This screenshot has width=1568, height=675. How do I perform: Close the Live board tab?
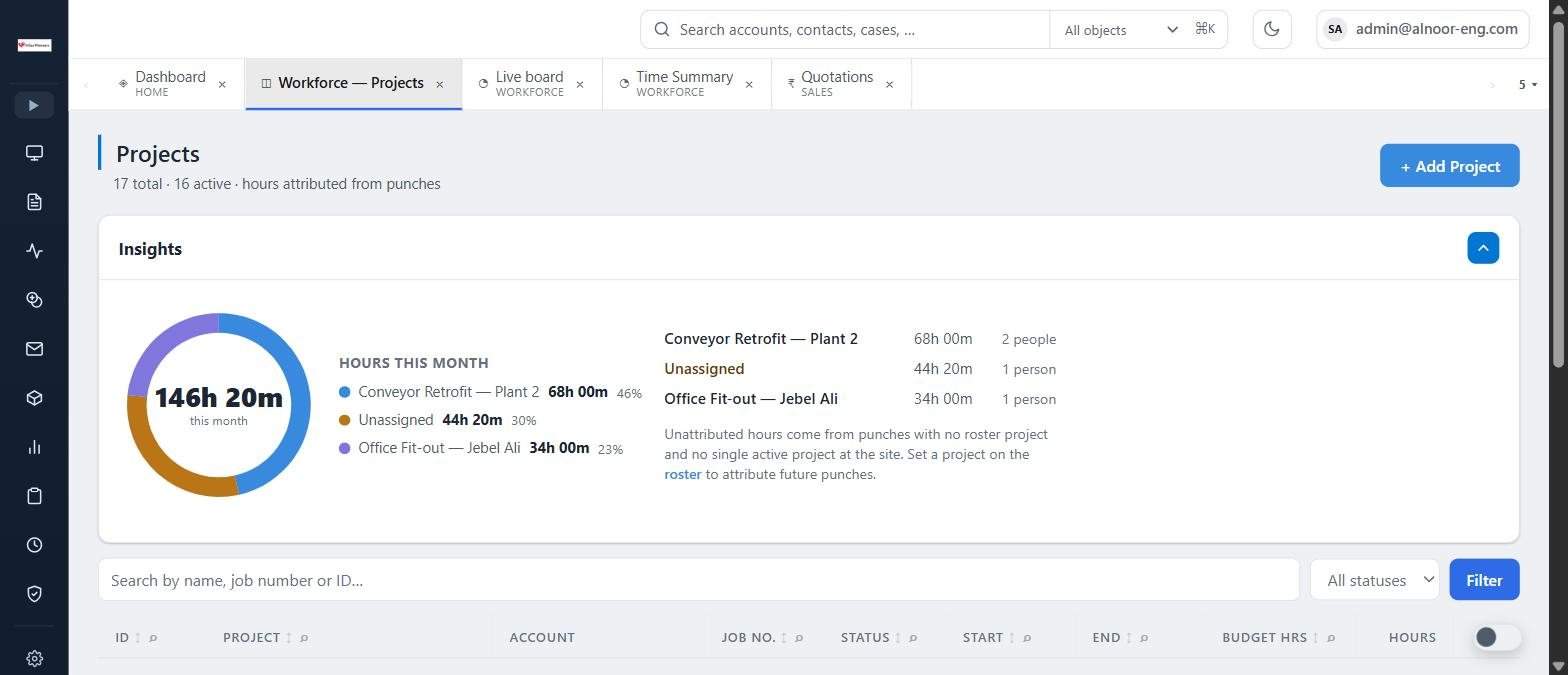coord(580,85)
